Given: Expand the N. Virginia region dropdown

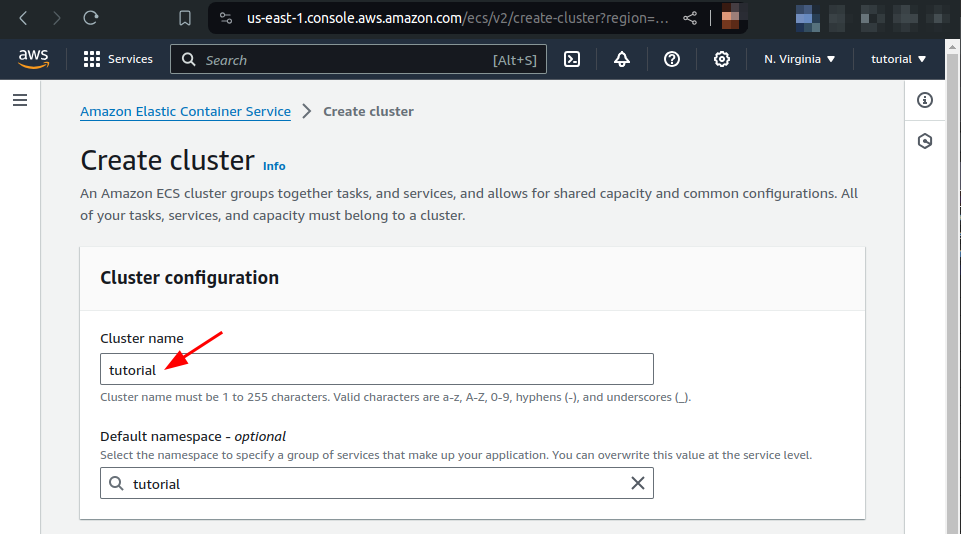Looking at the screenshot, I should (799, 59).
